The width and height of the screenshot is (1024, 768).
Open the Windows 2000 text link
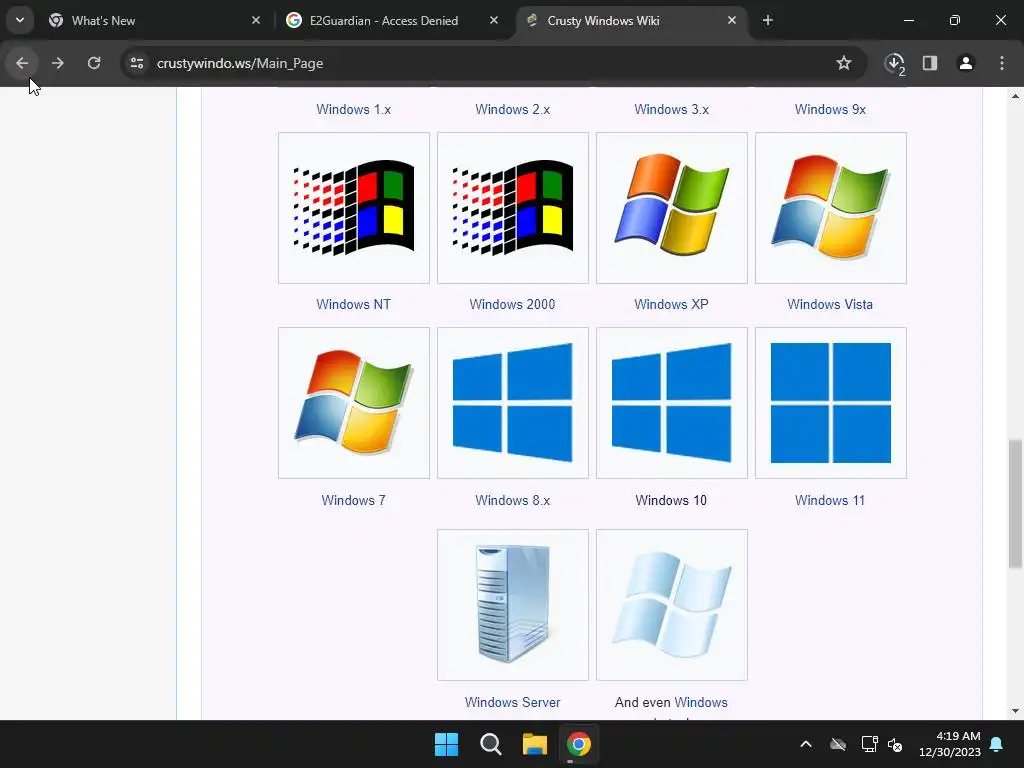coord(512,304)
